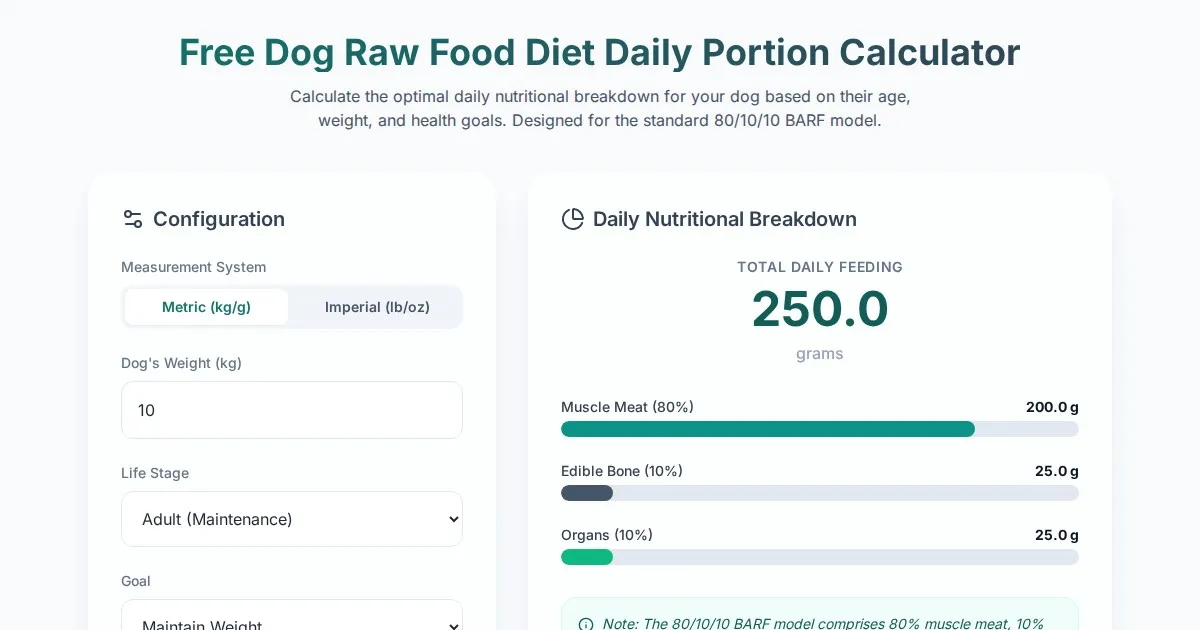Select Metric (kg/g) measurement system
1200x630 pixels.
[x=206, y=307]
